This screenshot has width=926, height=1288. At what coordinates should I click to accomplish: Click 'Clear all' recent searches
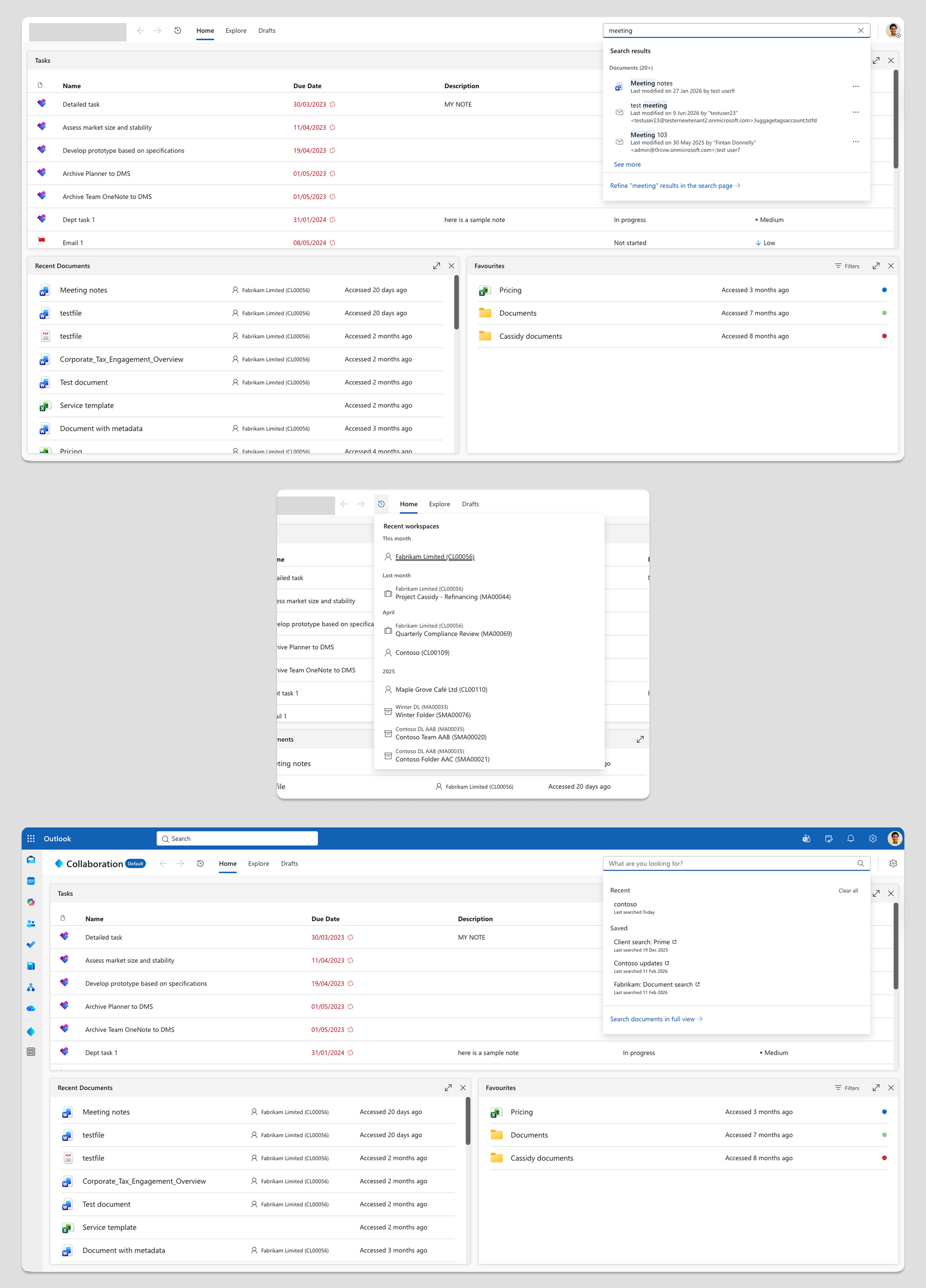click(848, 890)
